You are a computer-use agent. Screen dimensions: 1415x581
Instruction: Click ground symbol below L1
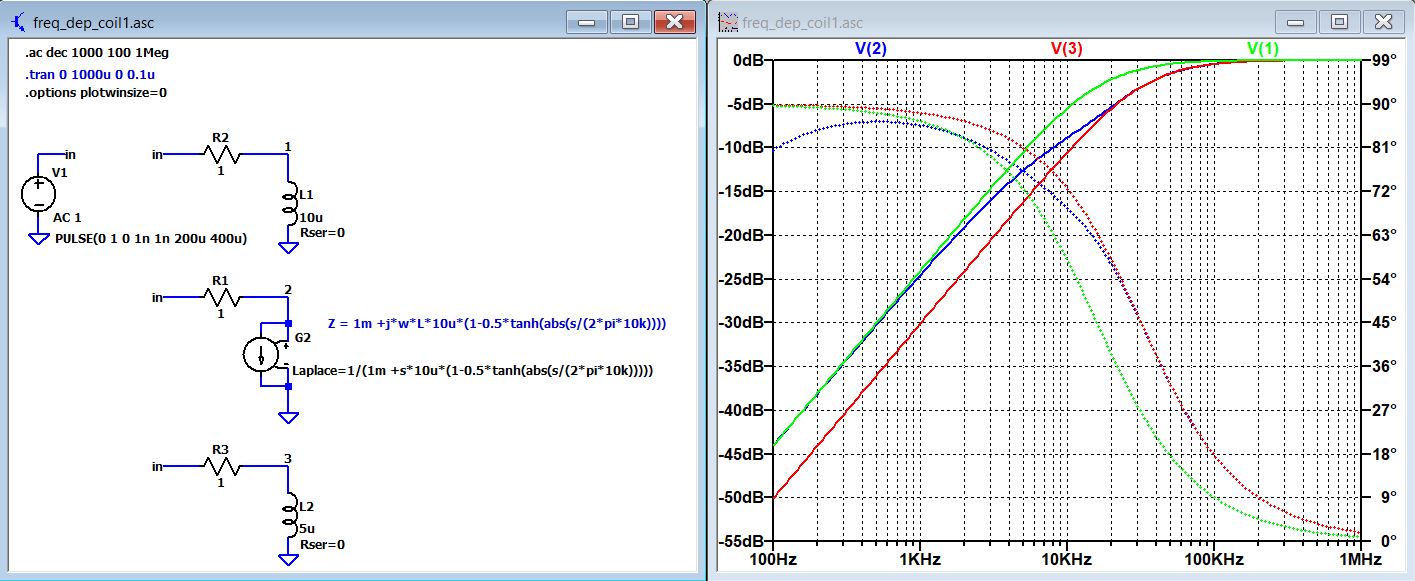point(290,249)
